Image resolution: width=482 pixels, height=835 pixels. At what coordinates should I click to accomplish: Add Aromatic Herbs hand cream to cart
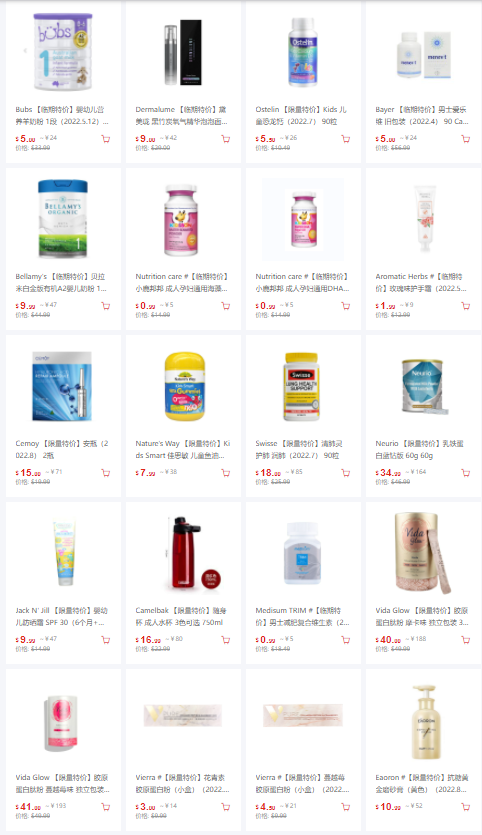465,306
